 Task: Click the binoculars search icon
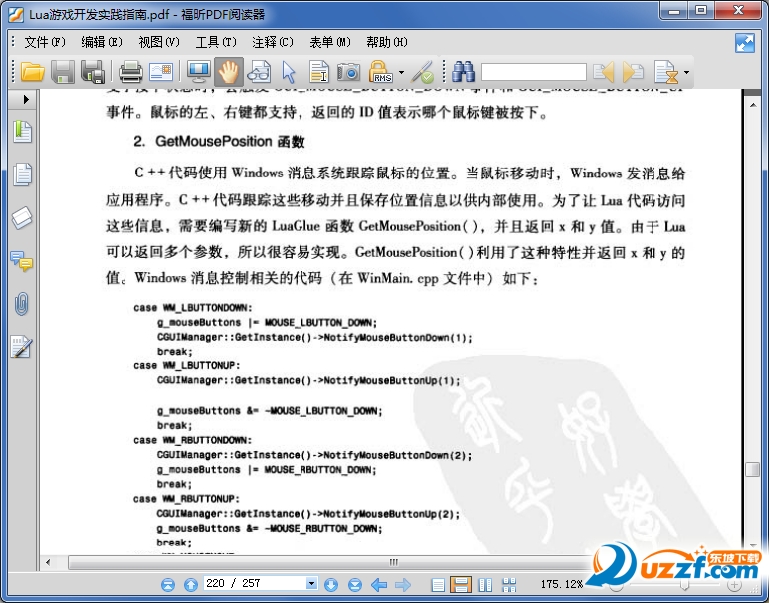(x=463, y=73)
